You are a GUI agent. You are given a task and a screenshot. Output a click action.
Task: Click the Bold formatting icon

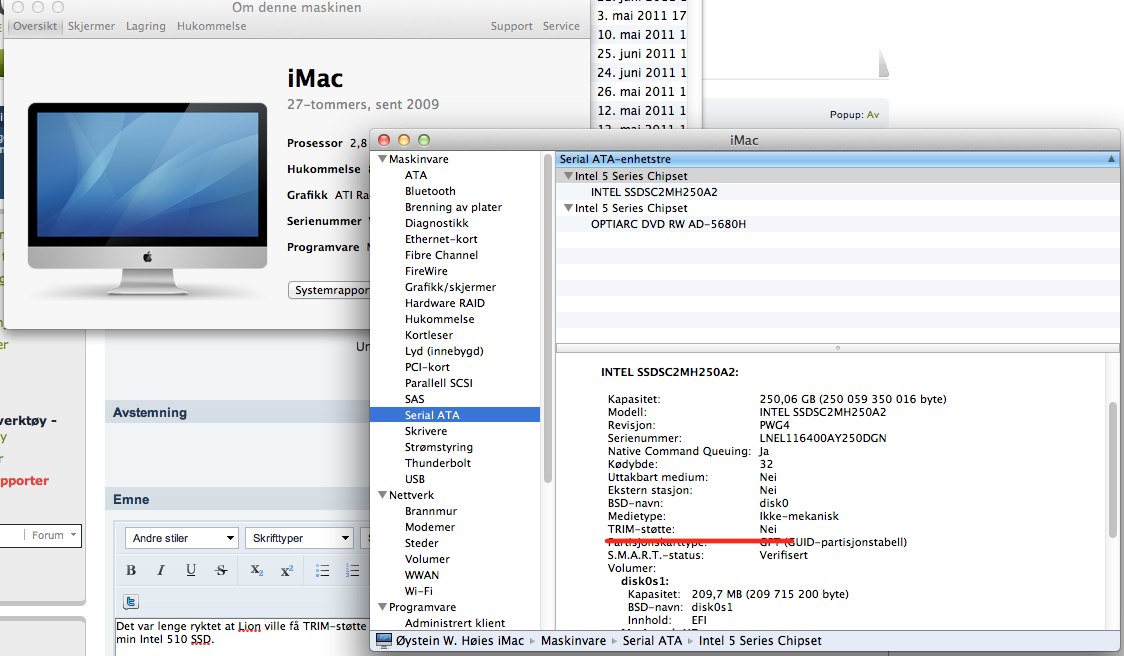(130, 570)
